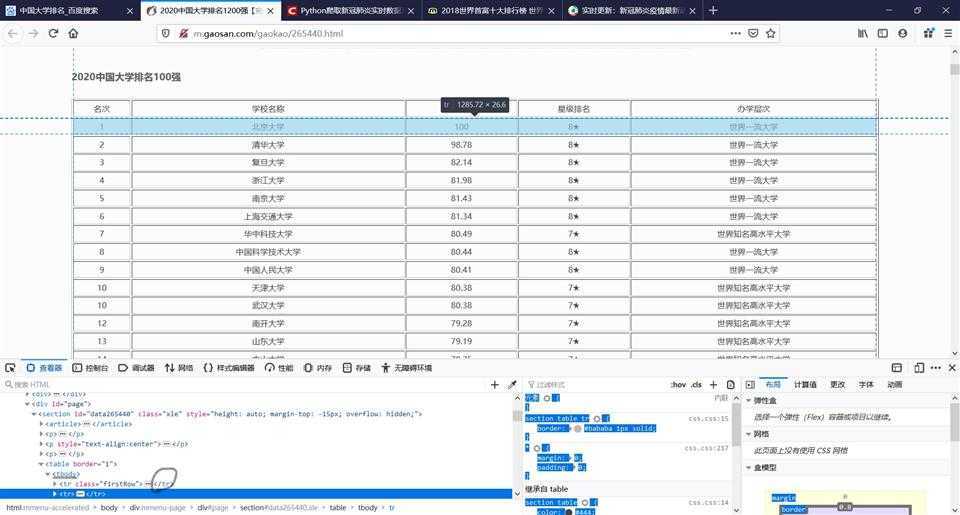Switch to the 控制台 console tab
Viewport: 960px width, 515px height.
coord(96,368)
